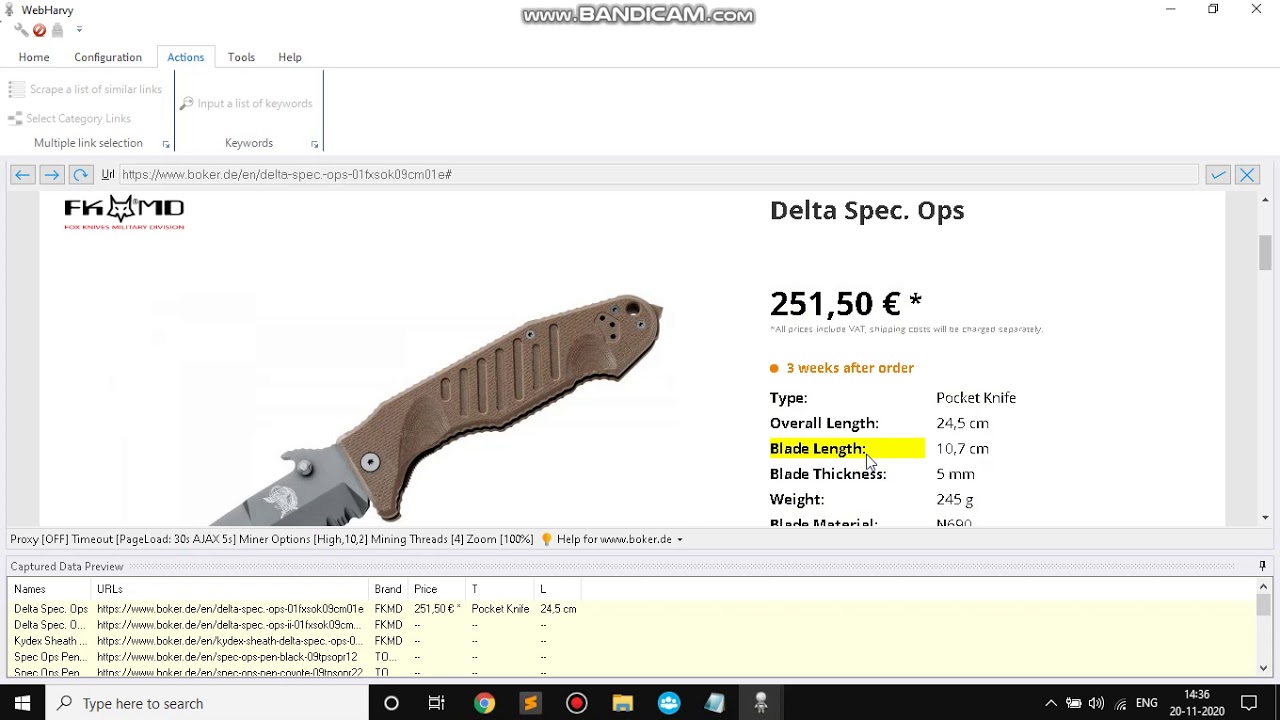This screenshot has height=720, width=1280.
Task: Click the browser pane scroll up arrow
Action: click(1265, 200)
